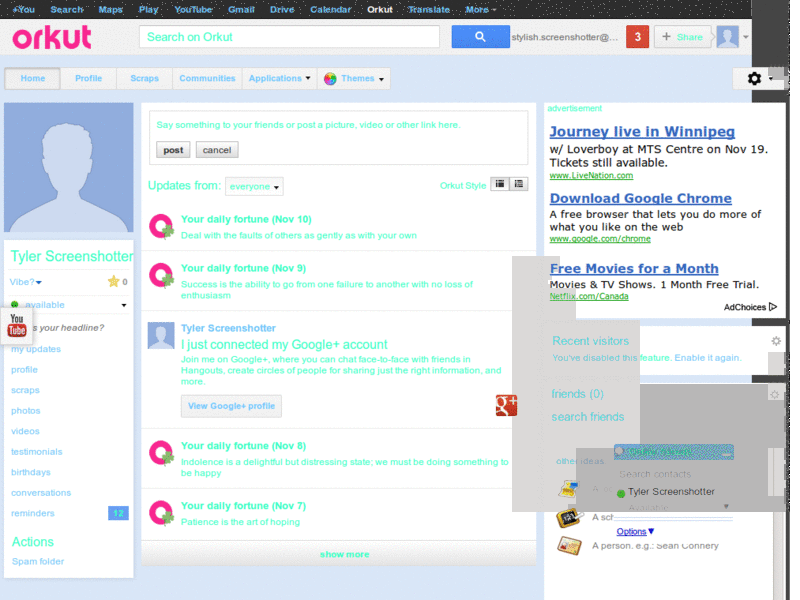Viewport: 800px width, 600px height.
Task: Click the friends section gear icon
Action: (x=774, y=394)
